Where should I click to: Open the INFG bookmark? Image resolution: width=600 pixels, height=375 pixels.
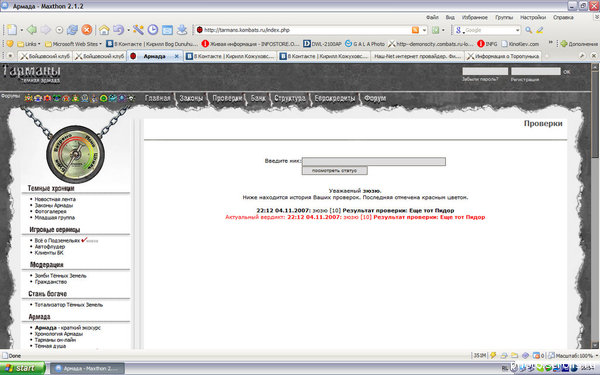tap(488, 44)
